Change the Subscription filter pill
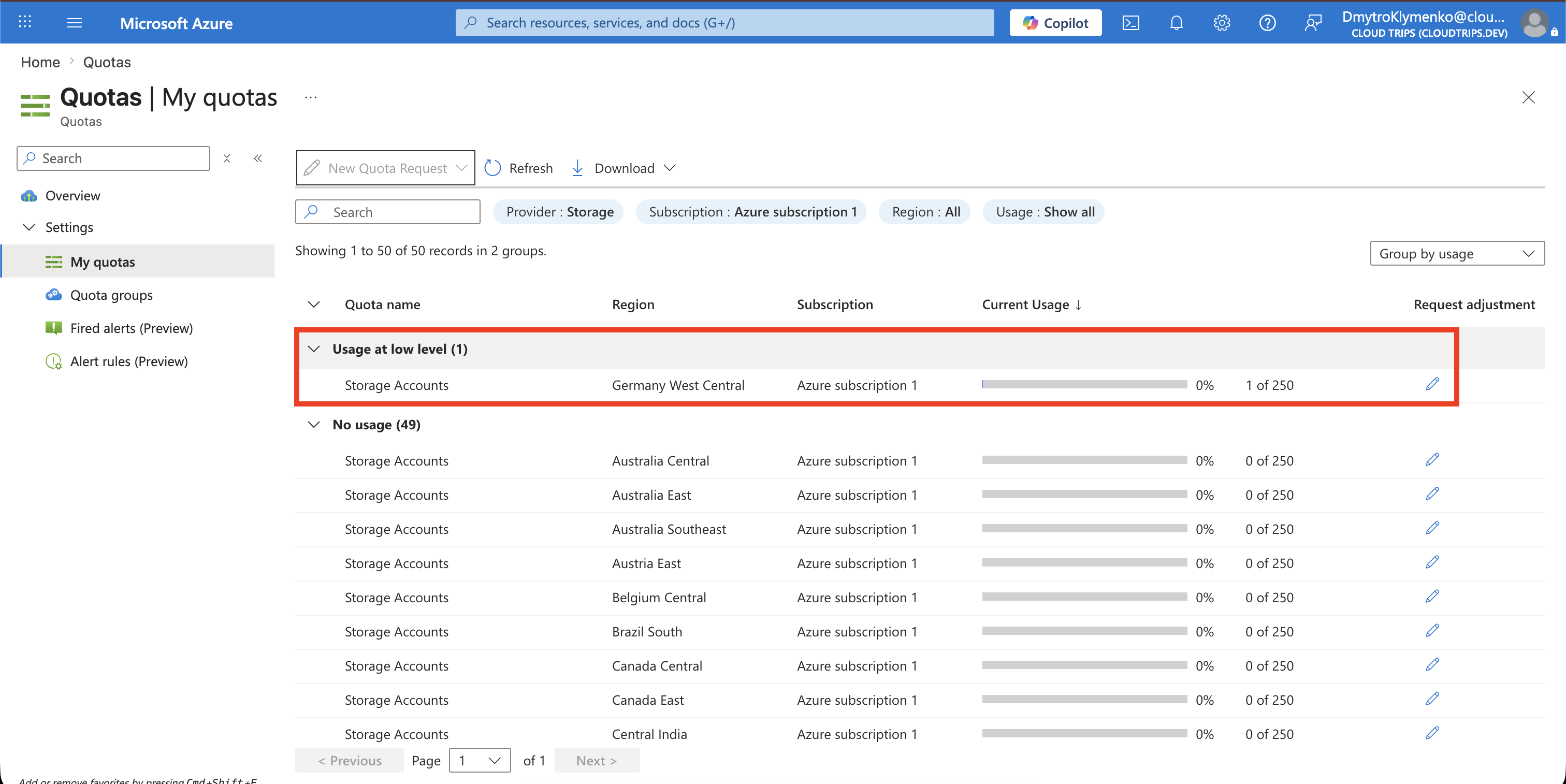This screenshot has width=1566, height=784. pyautogui.click(x=751, y=212)
